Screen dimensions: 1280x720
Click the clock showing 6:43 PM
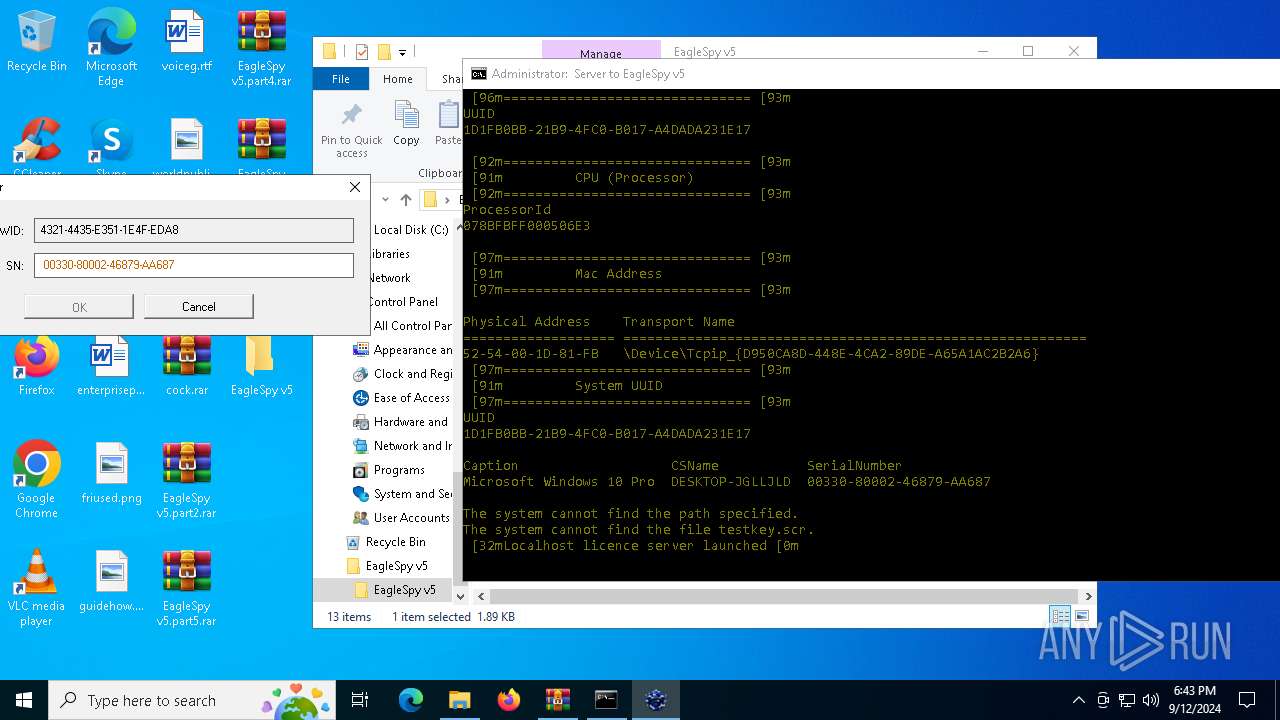click(x=1195, y=691)
